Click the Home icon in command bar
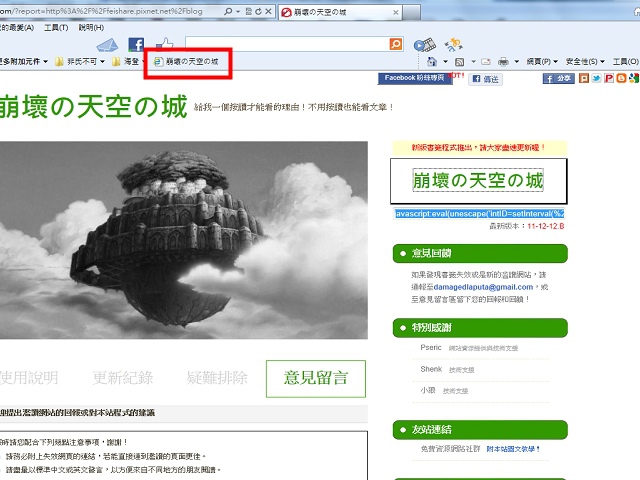 click(x=432, y=62)
